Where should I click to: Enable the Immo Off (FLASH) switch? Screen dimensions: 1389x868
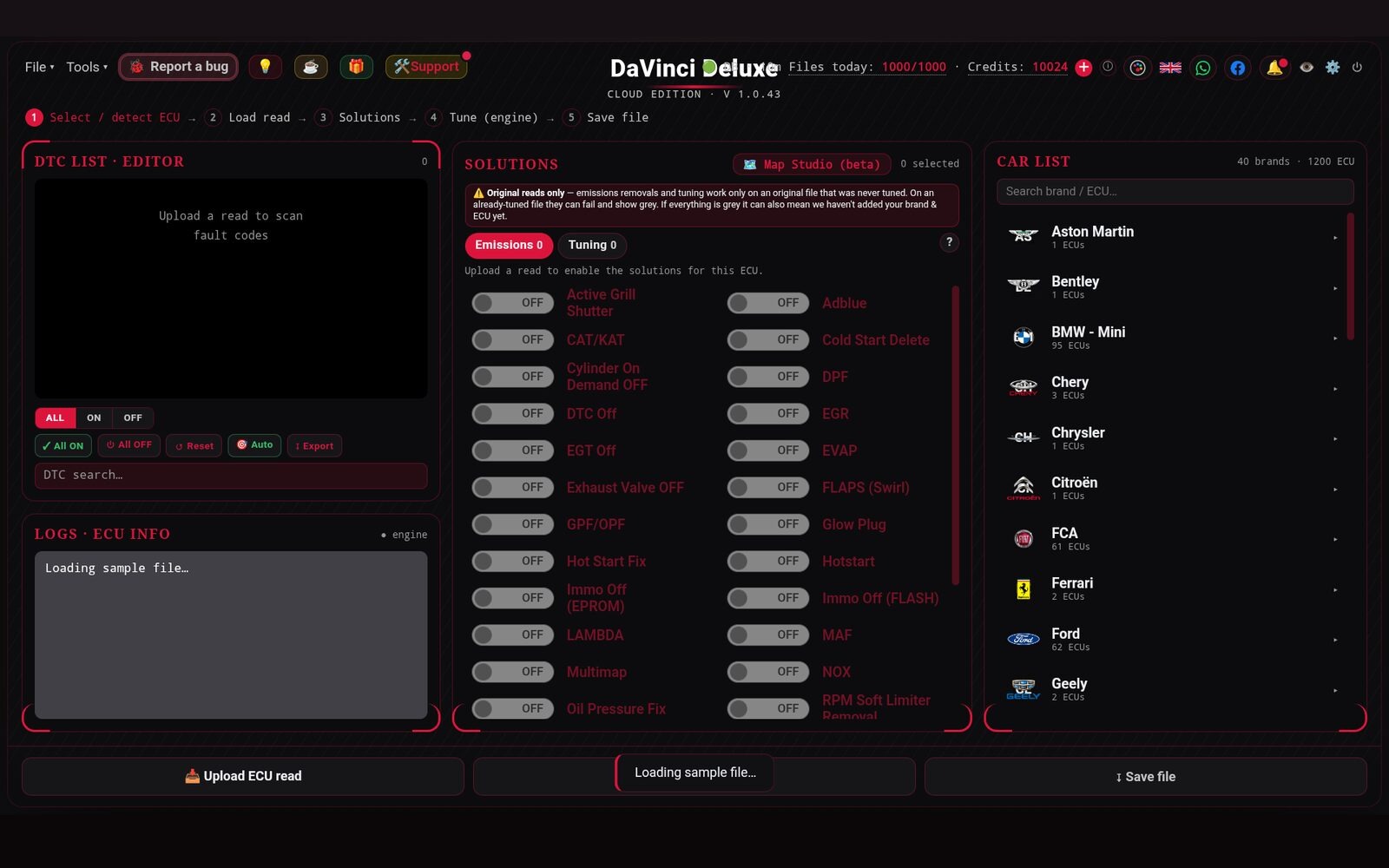768,598
